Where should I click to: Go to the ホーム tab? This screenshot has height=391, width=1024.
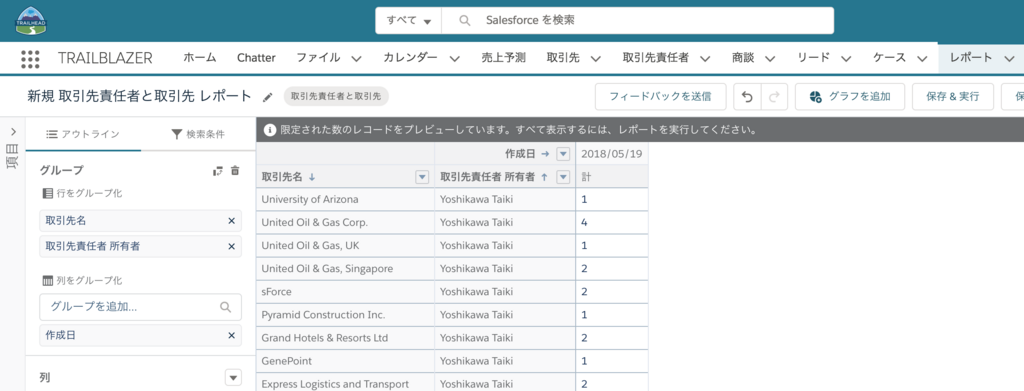[x=199, y=57]
